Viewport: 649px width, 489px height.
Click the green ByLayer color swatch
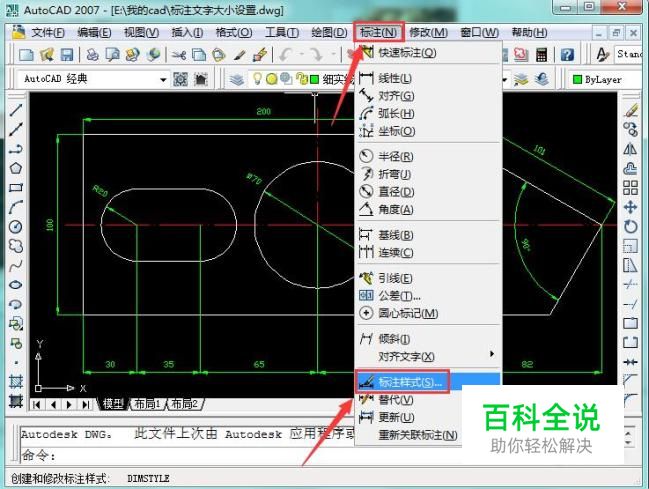577,79
